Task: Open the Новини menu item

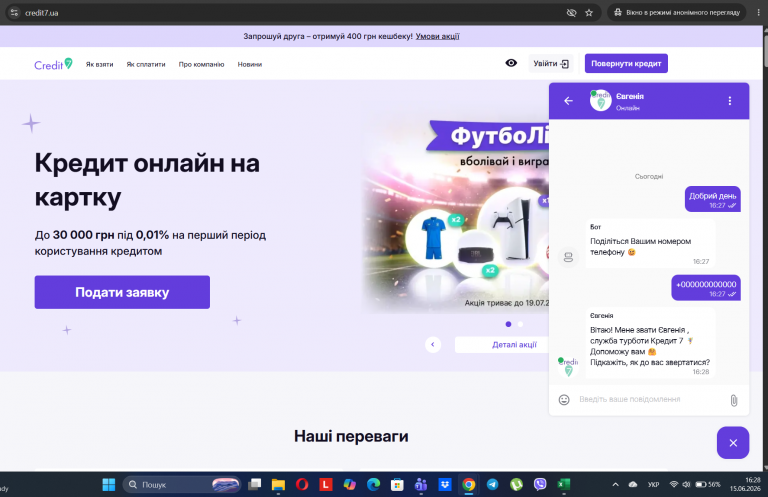Action: click(250, 64)
